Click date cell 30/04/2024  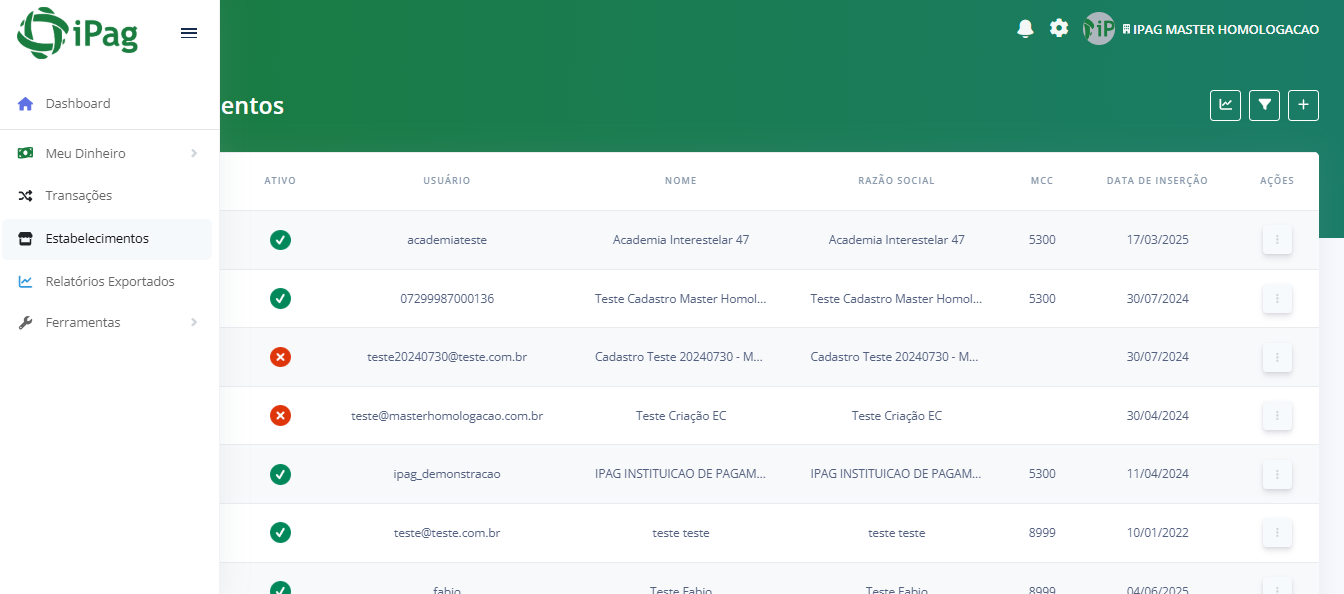(1158, 416)
